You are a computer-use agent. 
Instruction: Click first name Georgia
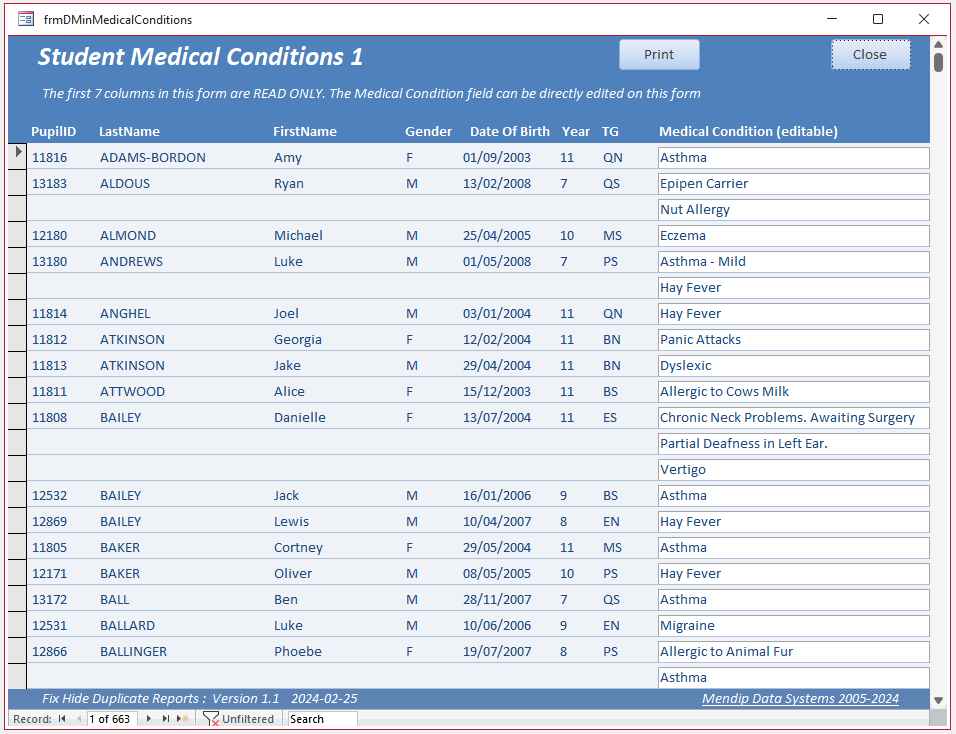(298, 340)
